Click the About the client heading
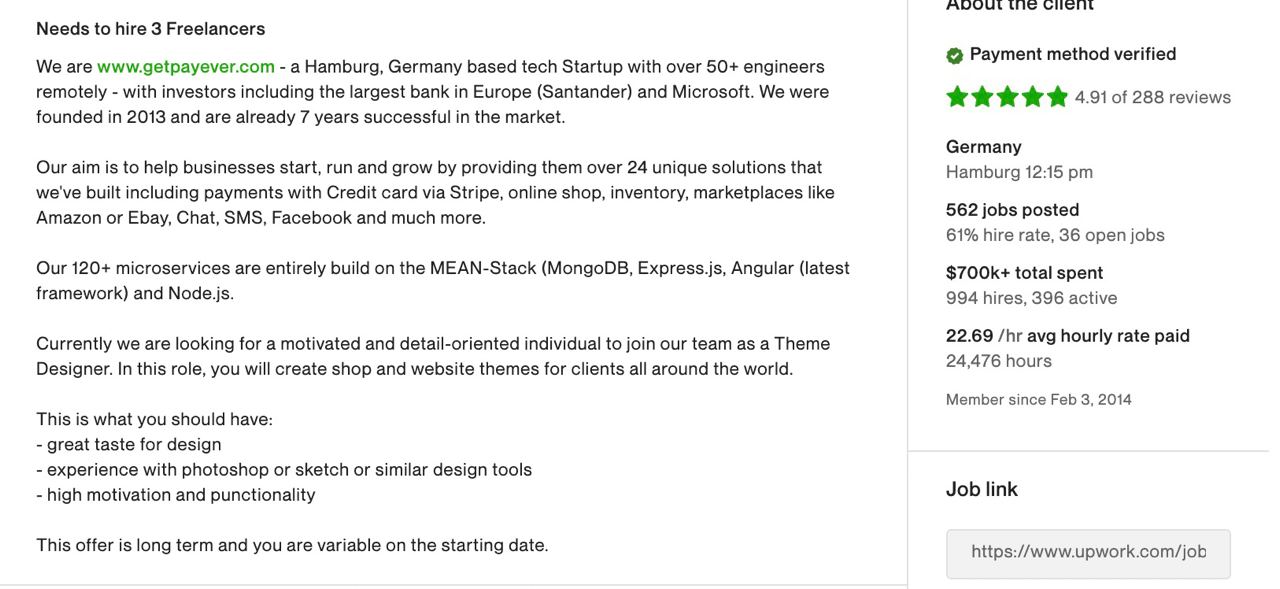The height and width of the screenshot is (589, 1280). [1020, 5]
